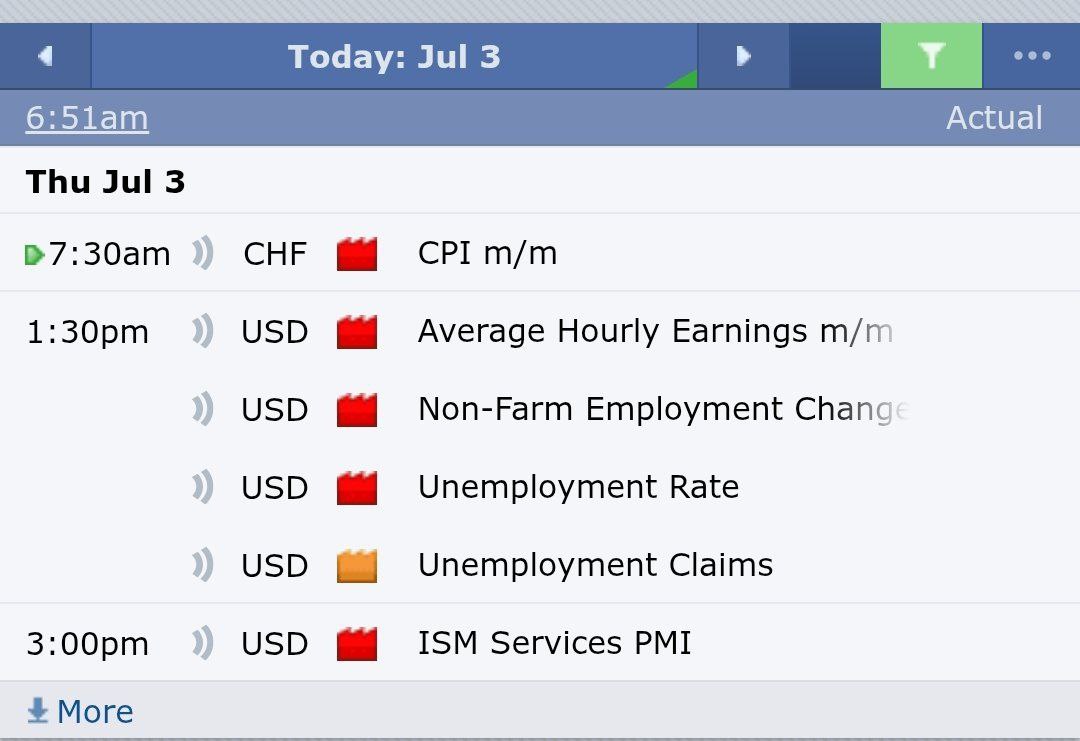This screenshot has height=741, width=1080.
Task: Expand the list with the More link
Action: click(x=80, y=711)
